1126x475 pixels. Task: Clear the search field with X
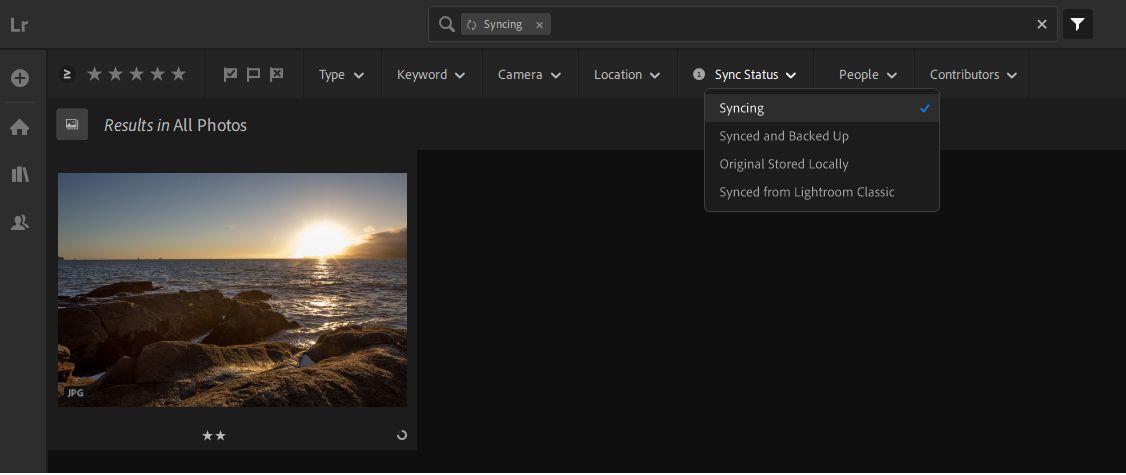point(1042,25)
